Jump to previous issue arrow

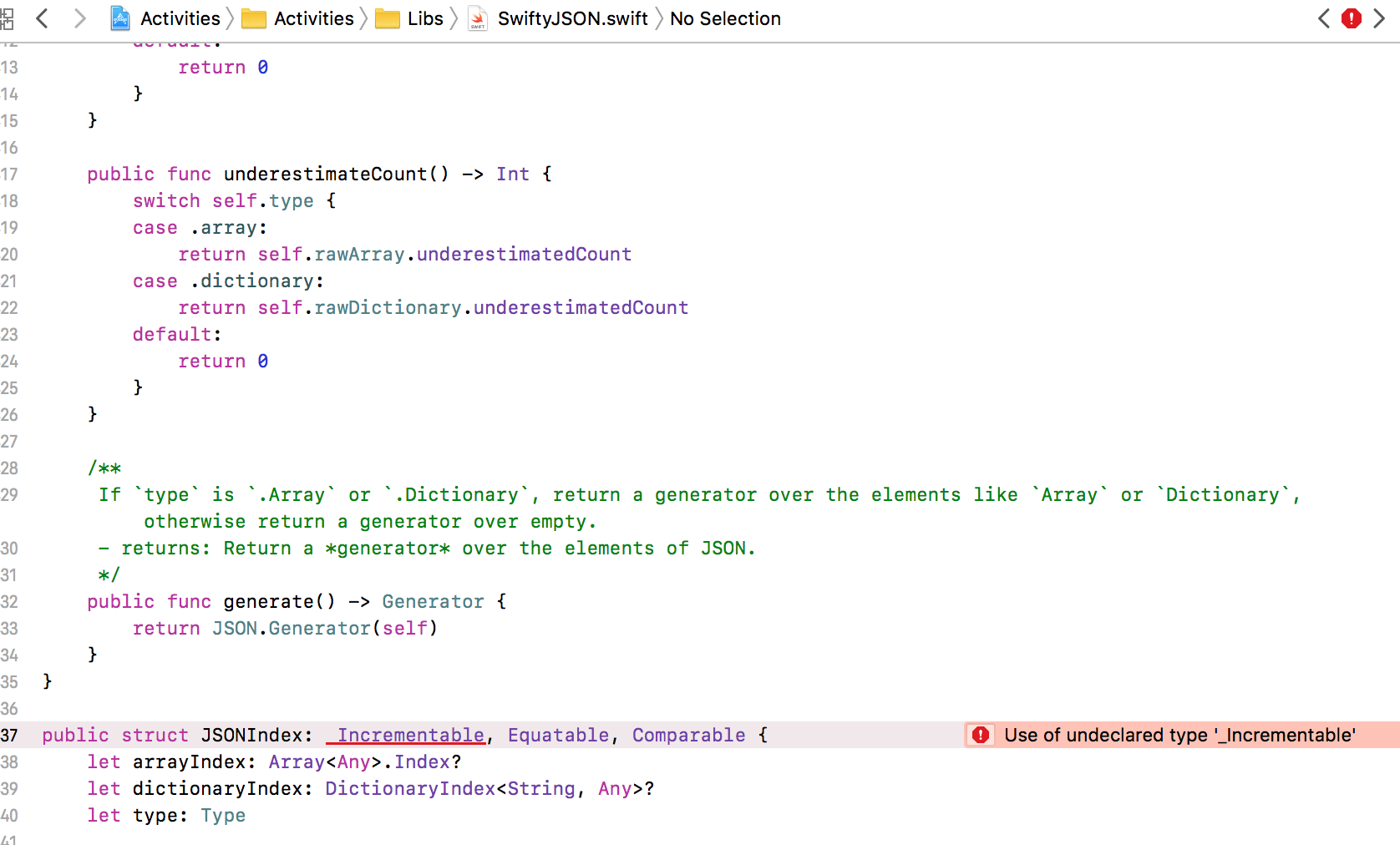click(1324, 18)
